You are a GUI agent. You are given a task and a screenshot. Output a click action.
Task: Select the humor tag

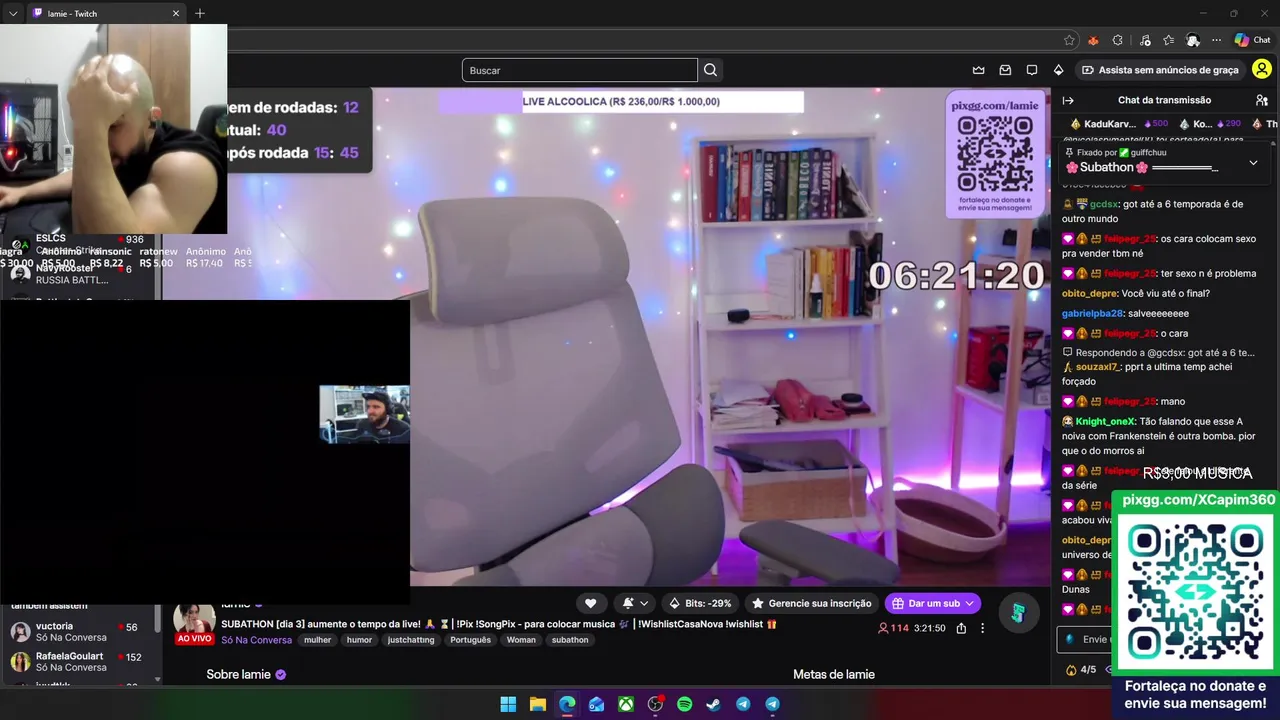[x=359, y=640]
